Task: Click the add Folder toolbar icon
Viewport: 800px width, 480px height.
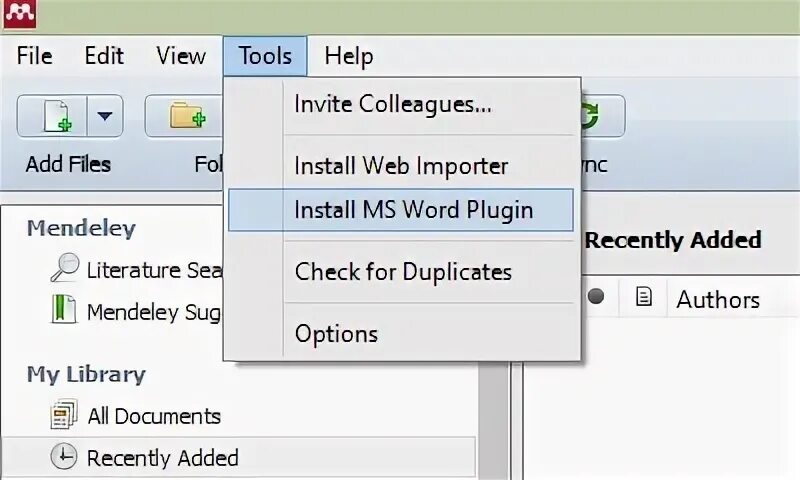Action: pos(188,116)
